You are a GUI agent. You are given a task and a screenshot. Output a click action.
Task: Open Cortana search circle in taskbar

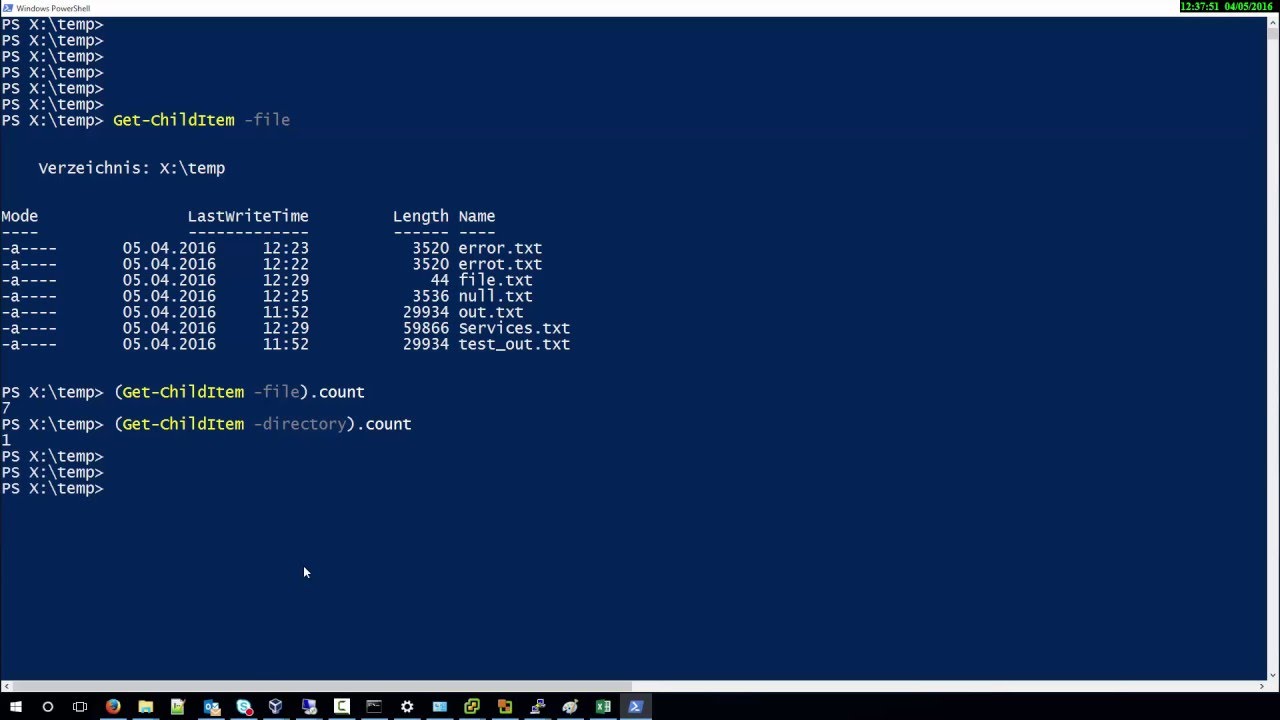click(47, 707)
